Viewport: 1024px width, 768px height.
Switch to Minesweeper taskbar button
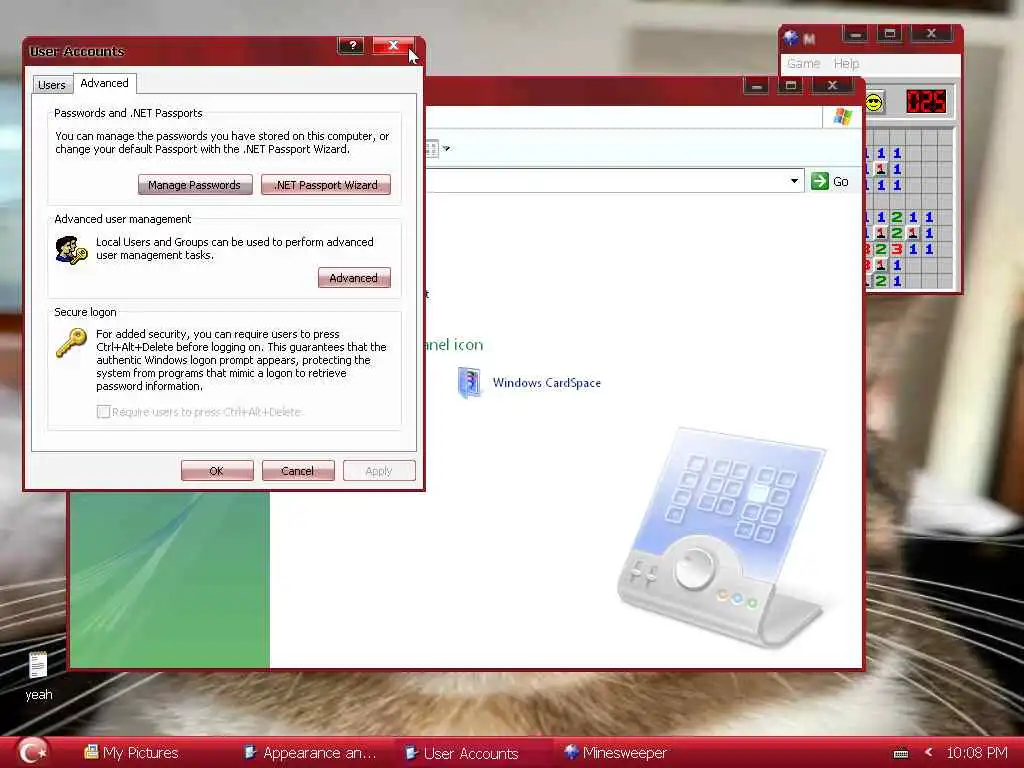click(x=615, y=753)
